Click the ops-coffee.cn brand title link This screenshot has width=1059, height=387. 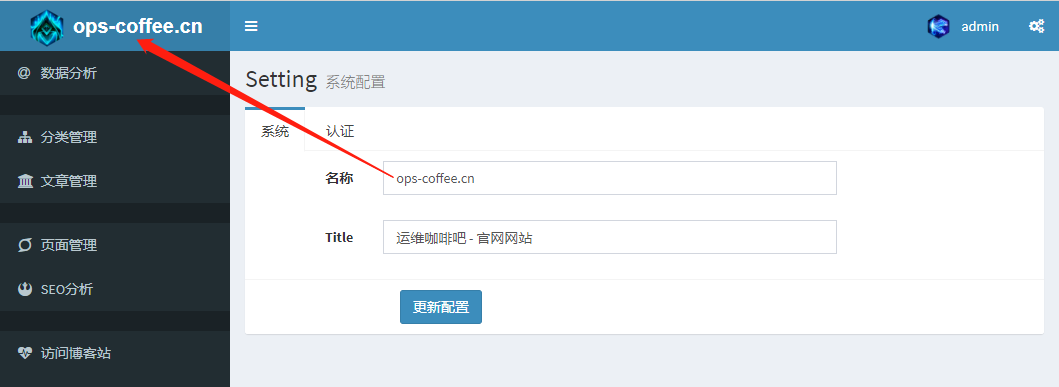pos(138,27)
